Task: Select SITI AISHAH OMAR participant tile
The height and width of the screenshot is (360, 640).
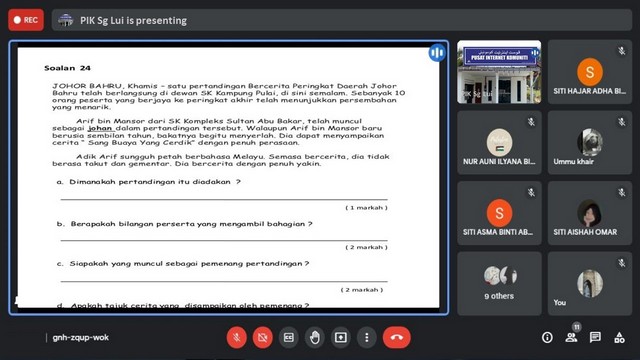Action: pos(590,213)
